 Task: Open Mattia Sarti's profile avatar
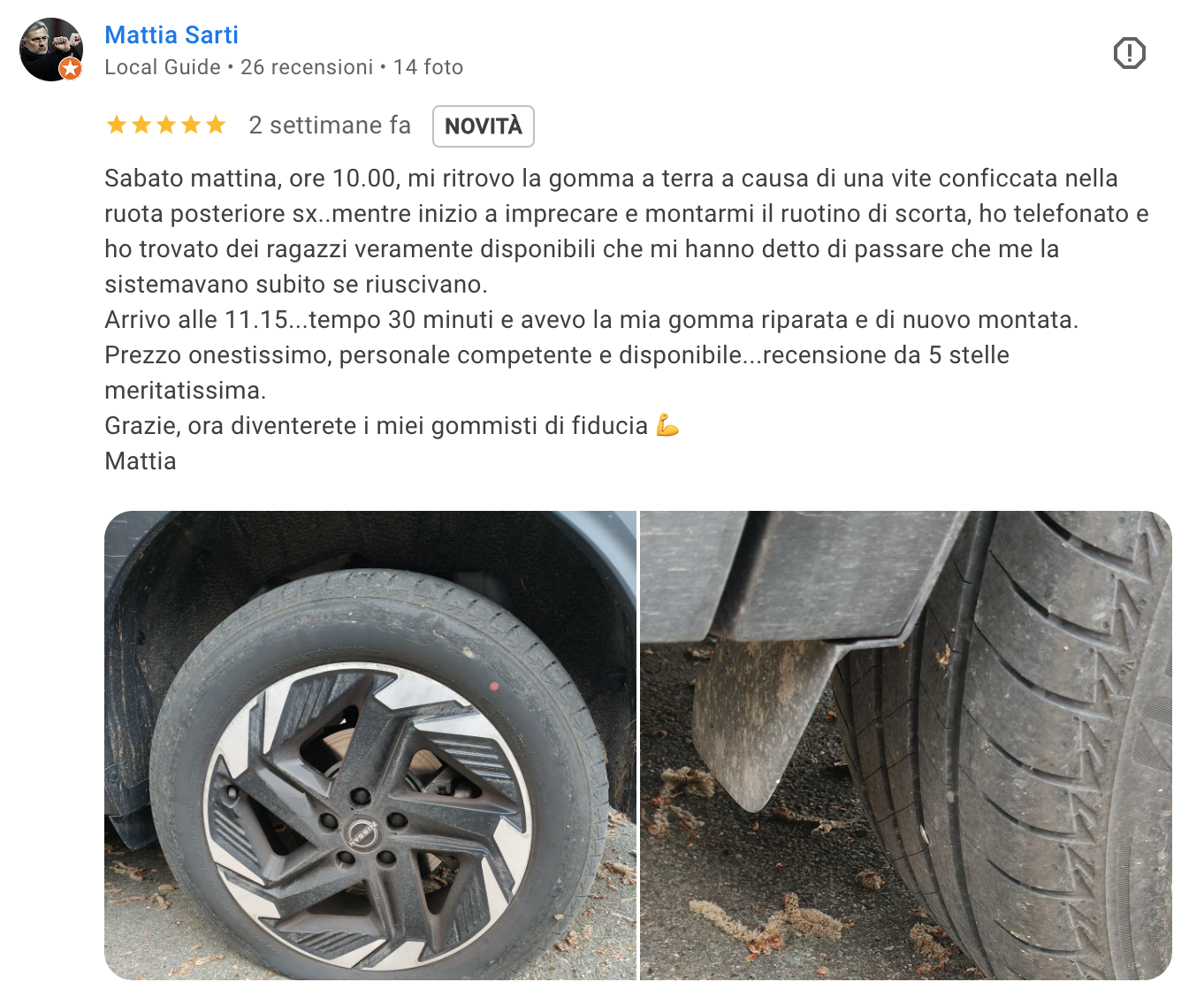[x=51, y=49]
